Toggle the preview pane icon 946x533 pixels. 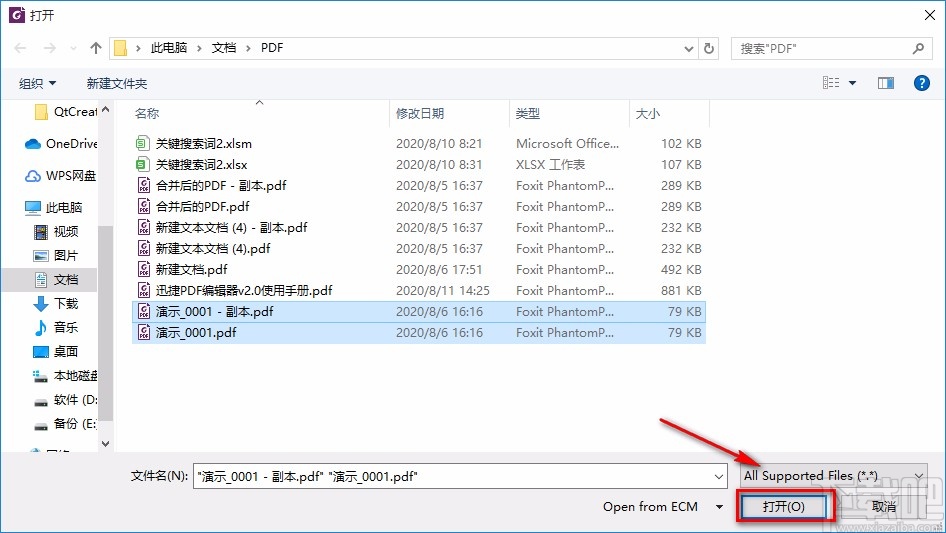[x=886, y=83]
